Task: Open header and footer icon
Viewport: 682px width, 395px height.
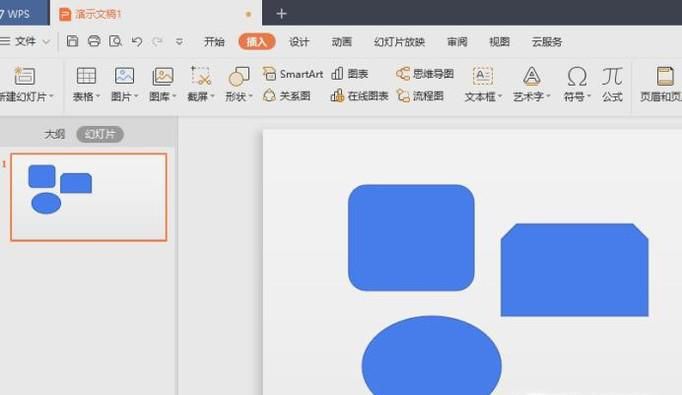Action: click(x=665, y=76)
